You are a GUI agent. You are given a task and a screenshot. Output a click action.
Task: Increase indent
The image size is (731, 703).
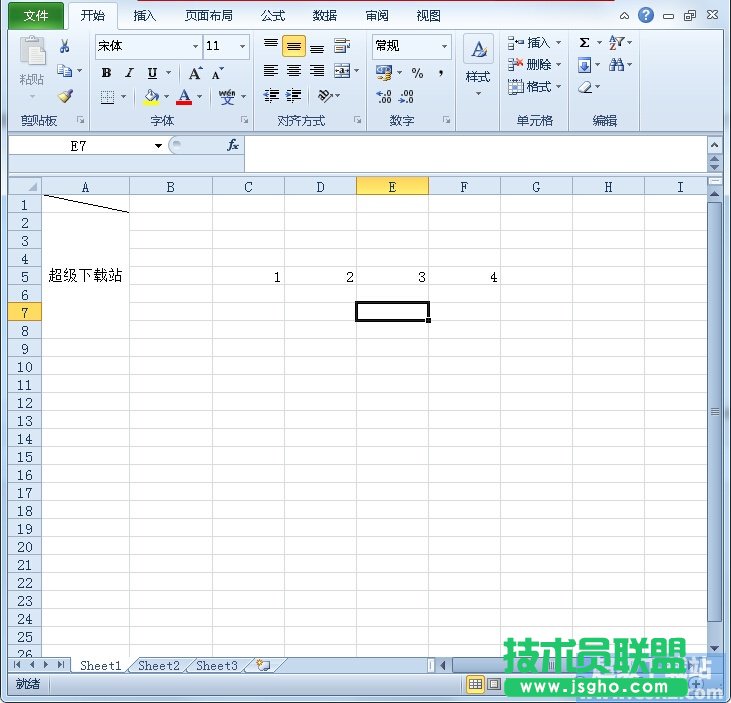coord(294,96)
